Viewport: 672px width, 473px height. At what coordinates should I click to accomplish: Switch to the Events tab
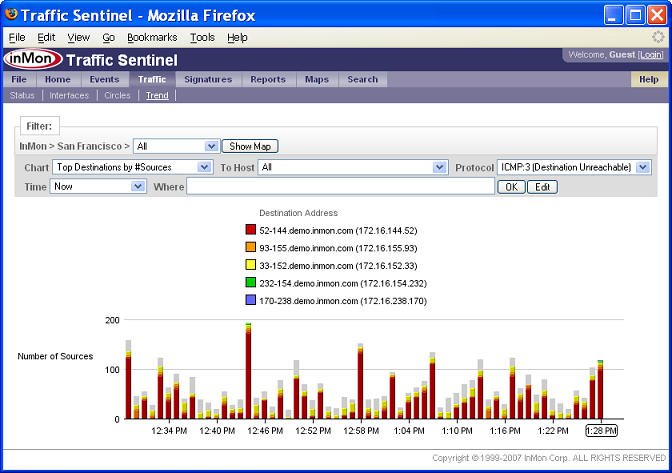(x=104, y=79)
